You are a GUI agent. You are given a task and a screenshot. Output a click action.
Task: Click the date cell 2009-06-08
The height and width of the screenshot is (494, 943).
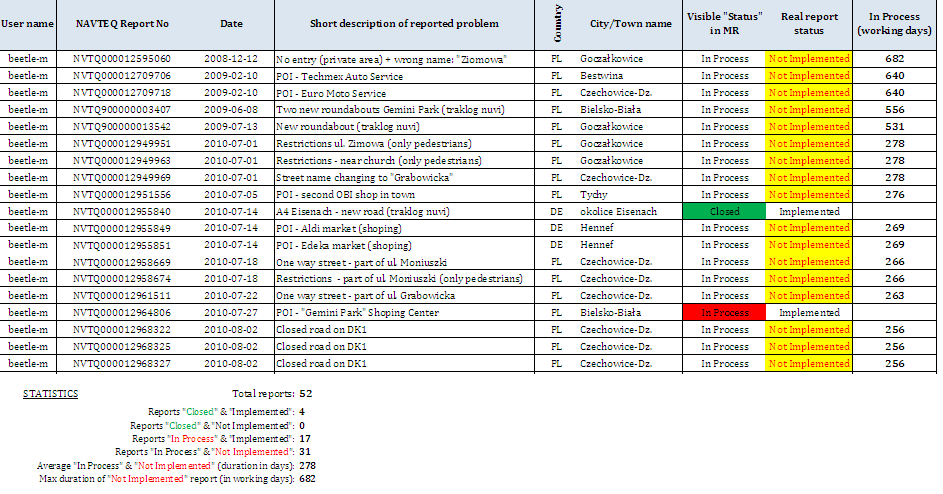(231, 110)
